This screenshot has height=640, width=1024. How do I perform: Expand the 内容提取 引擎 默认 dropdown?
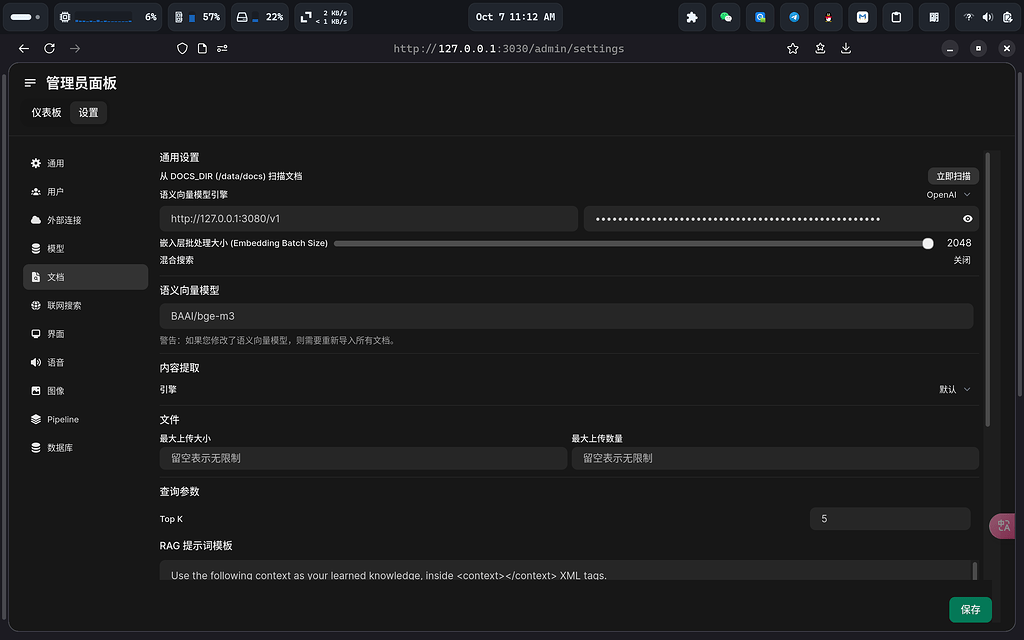pos(955,389)
